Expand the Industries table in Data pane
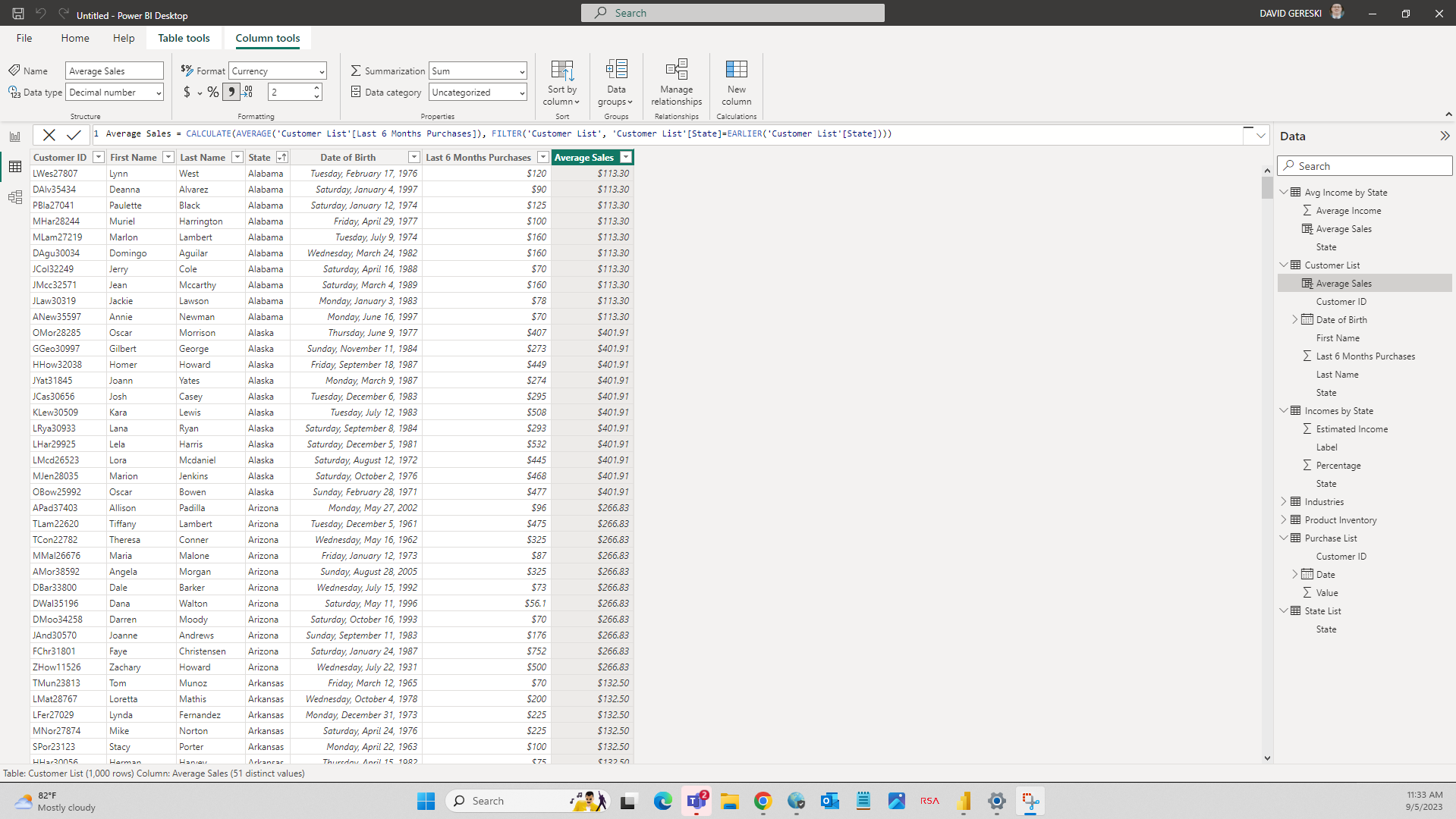This screenshot has width=1456, height=819. 1284,501
